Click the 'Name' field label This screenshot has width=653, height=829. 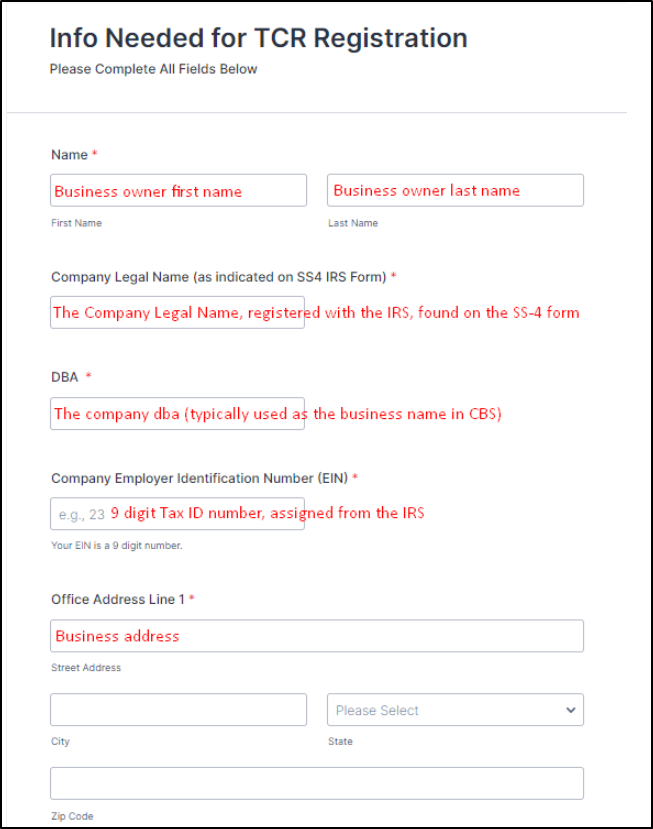69,155
